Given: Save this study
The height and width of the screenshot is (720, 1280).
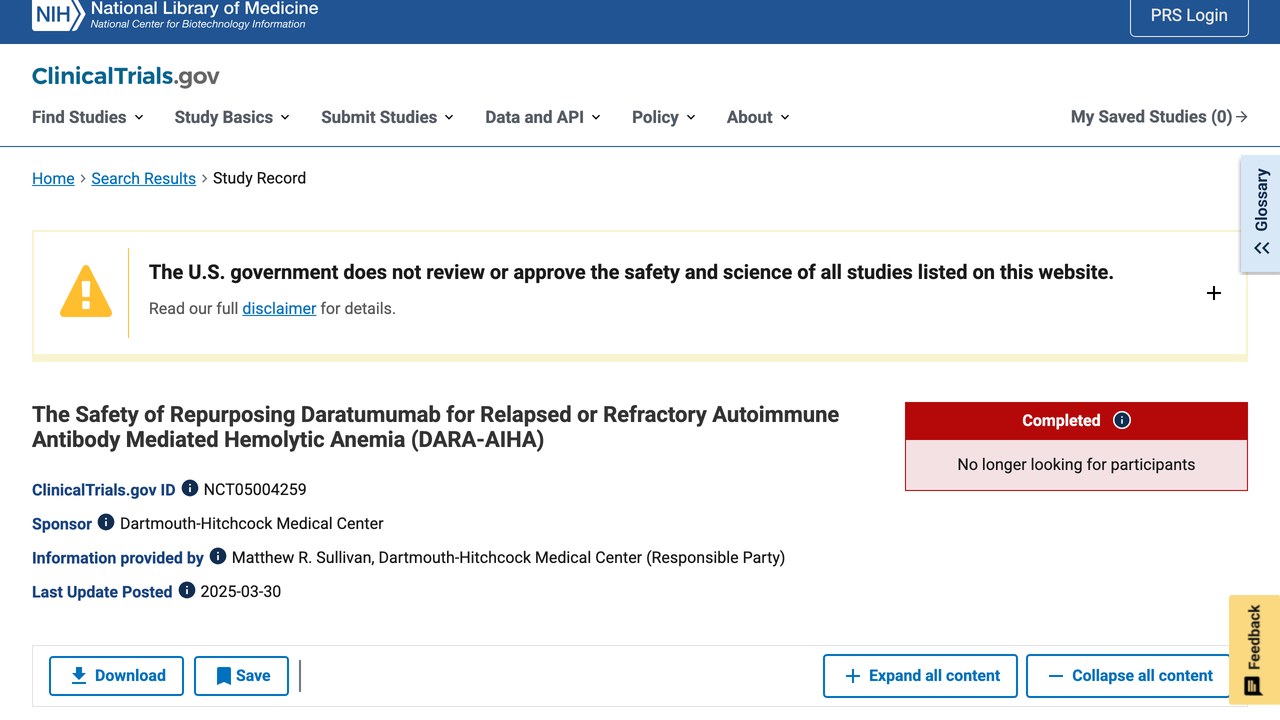Looking at the screenshot, I should [241, 676].
